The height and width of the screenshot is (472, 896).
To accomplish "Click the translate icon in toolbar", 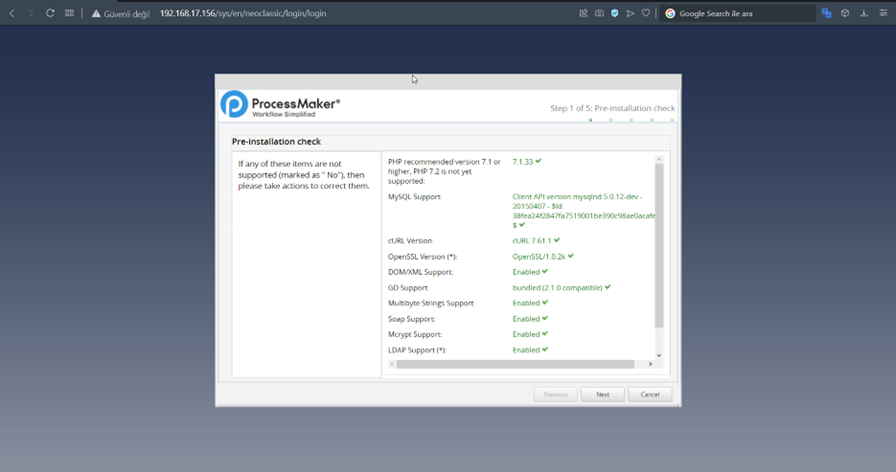I will tap(826, 13).
